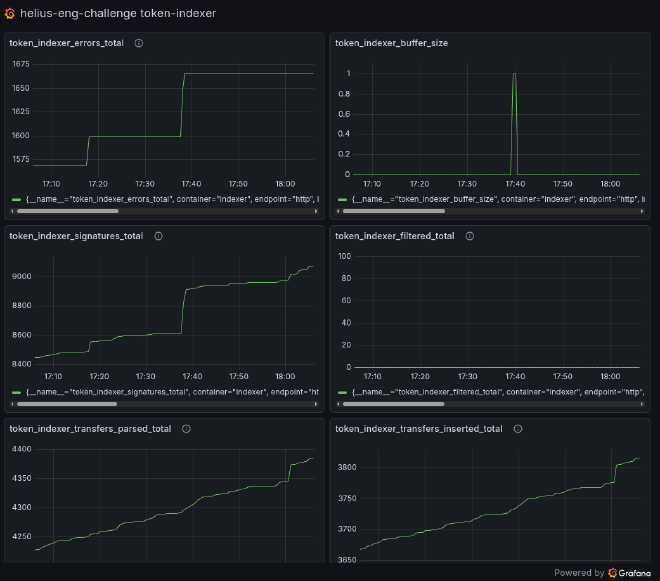Open the token_indexer_signatures_total panel title menu
The width and height of the screenshot is (660, 581).
pos(76,236)
